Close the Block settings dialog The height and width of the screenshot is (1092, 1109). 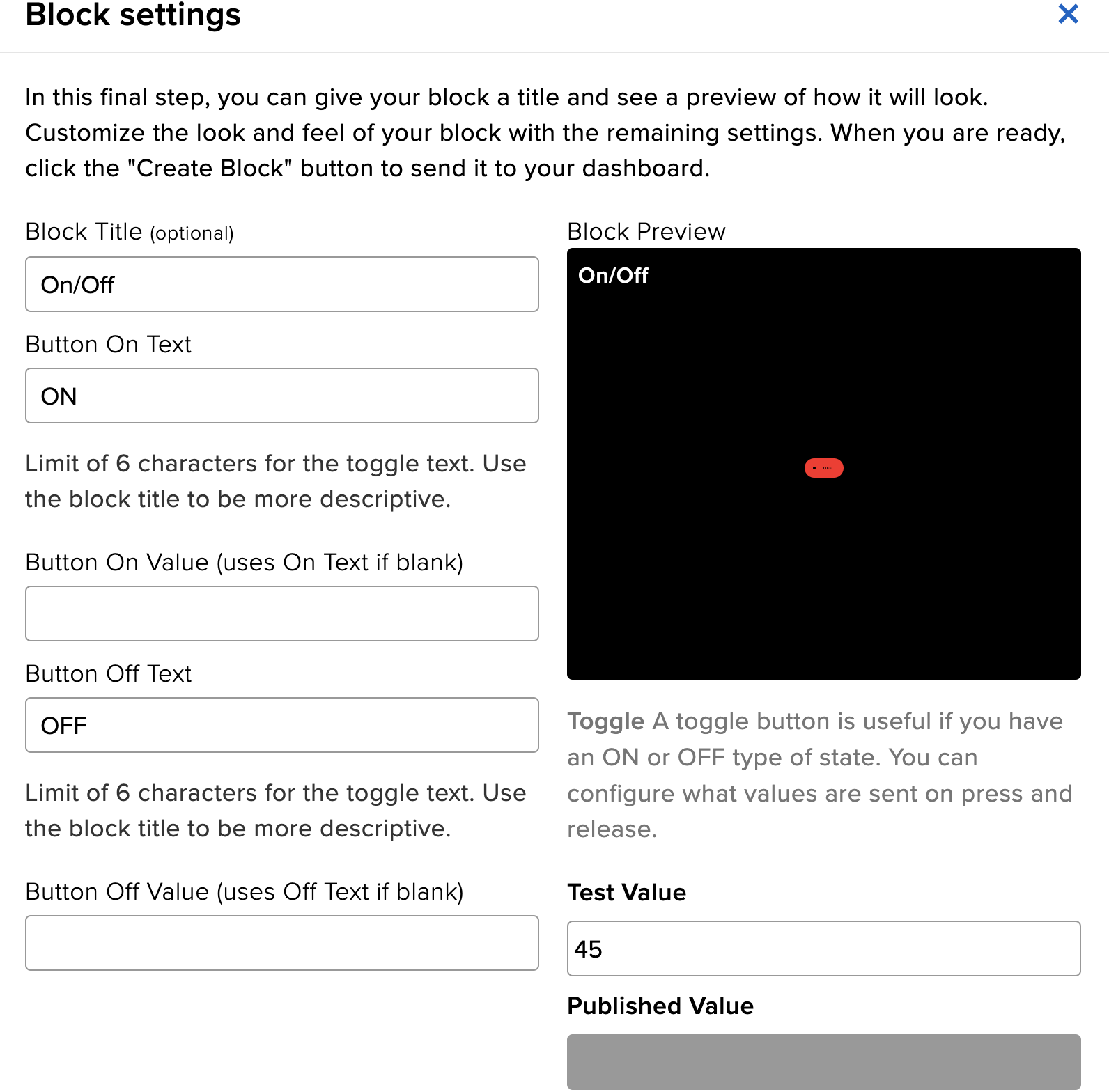1068,14
